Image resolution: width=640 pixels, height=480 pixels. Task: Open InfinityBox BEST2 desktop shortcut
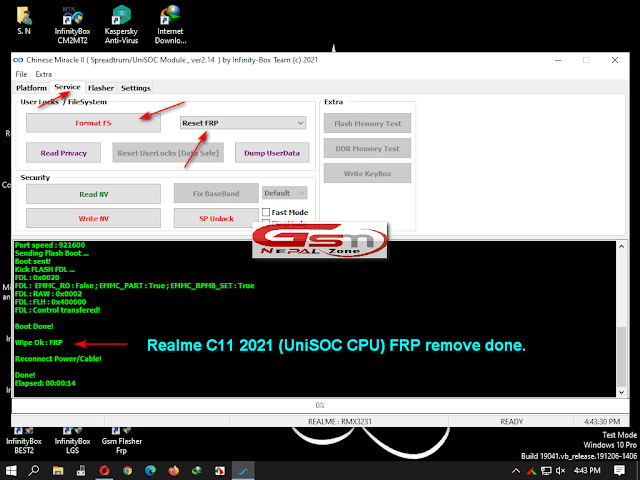click(x=24, y=441)
